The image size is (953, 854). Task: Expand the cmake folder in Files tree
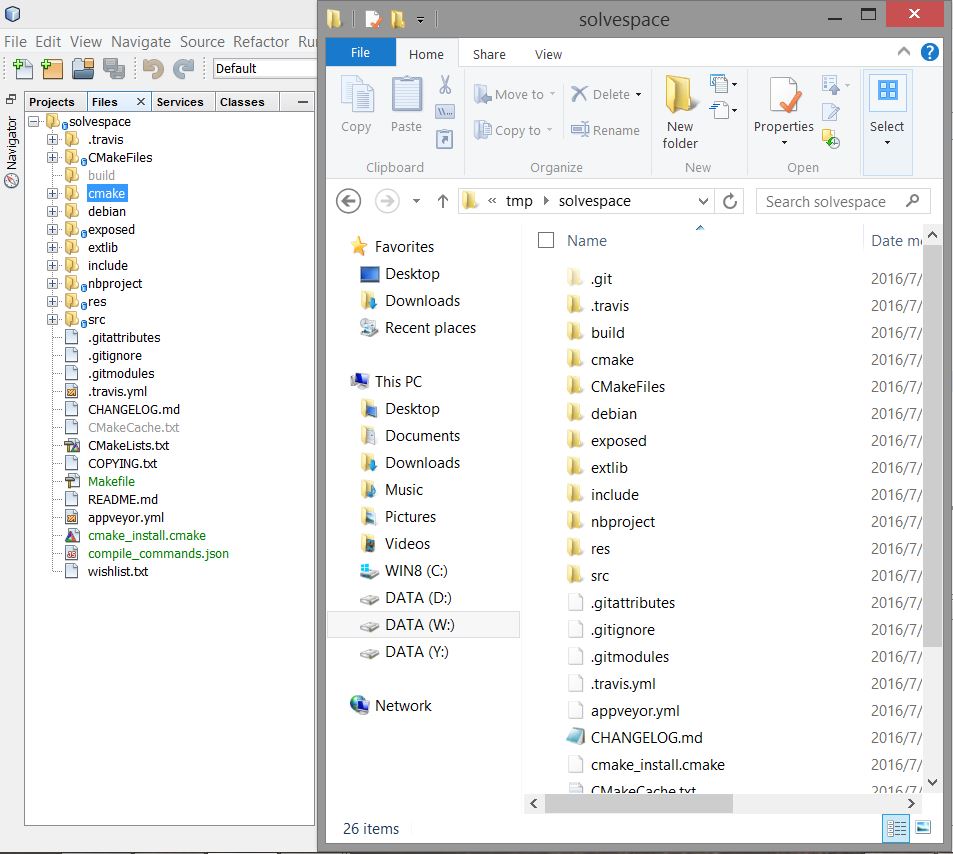(53, 193)
